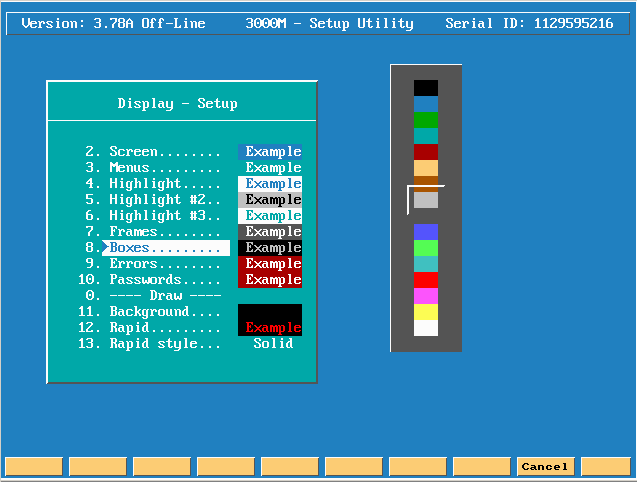Choose the 11. Background entry
The height and width of the screenshot is (482, 637).
point(150,312)
